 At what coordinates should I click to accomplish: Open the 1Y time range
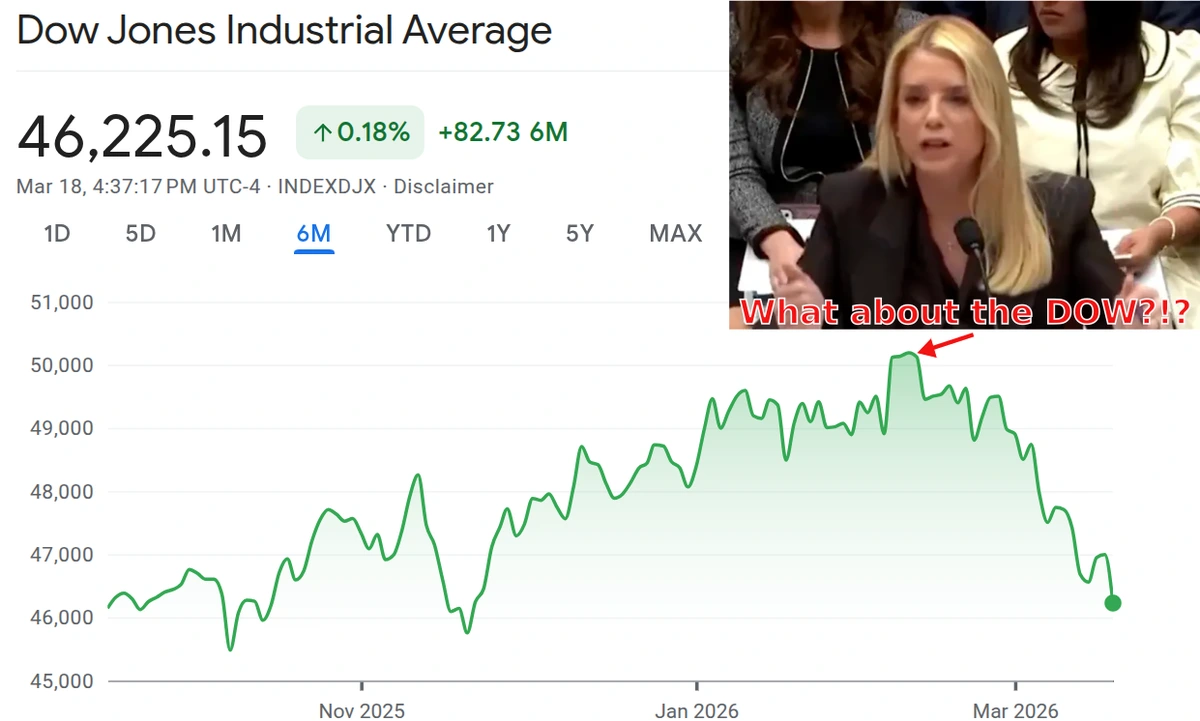[x=498, y=234]
